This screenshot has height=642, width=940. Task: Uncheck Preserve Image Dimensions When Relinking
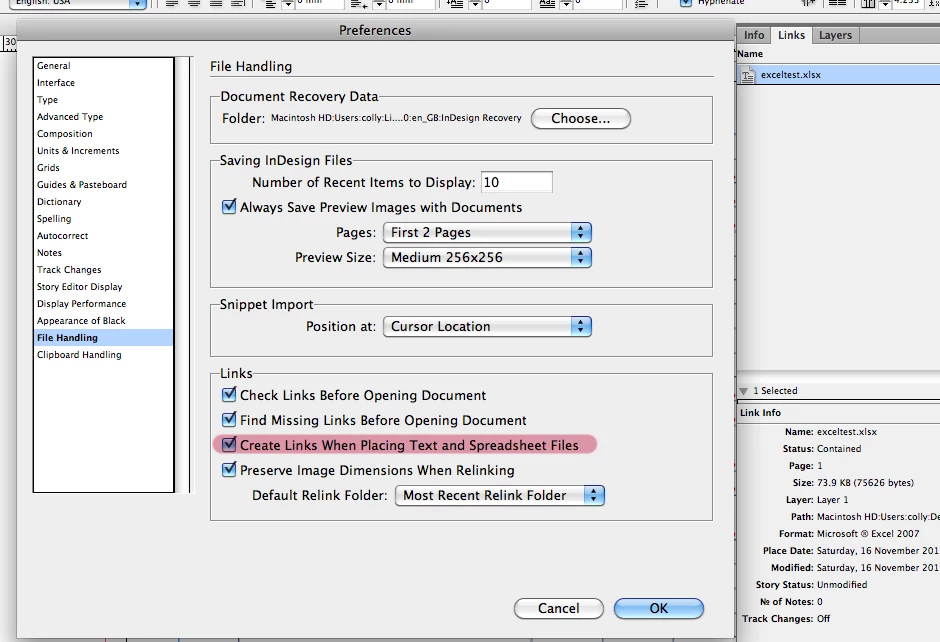click(x=229, y=469)
